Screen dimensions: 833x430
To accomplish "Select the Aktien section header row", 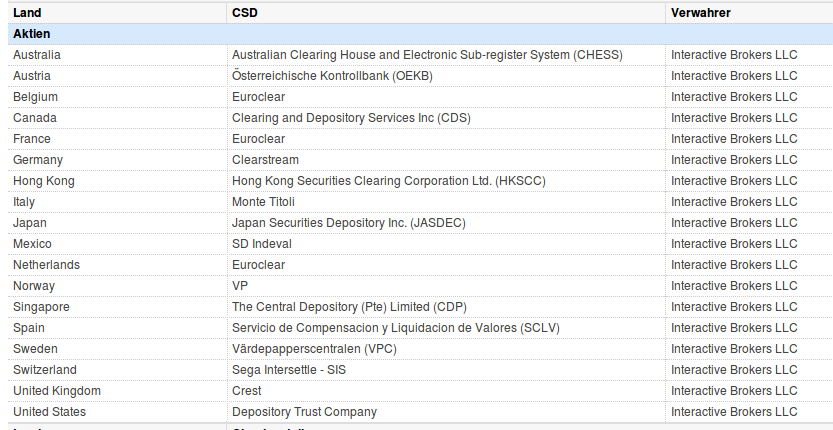I will 31,34.
